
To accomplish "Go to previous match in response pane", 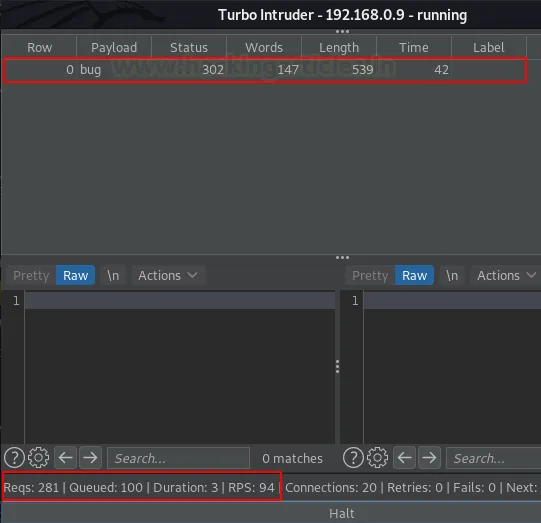I will [x=404, y=458].
